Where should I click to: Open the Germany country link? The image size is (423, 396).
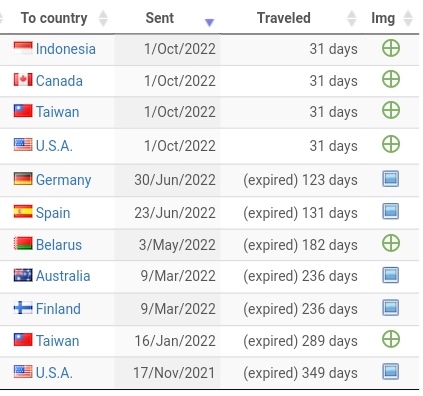tap(63, 180)
